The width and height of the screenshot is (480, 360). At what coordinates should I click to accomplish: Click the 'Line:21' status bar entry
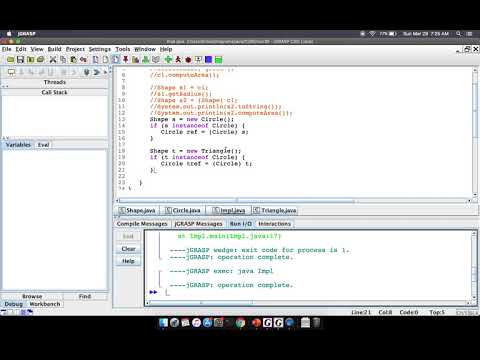point(361,312)
